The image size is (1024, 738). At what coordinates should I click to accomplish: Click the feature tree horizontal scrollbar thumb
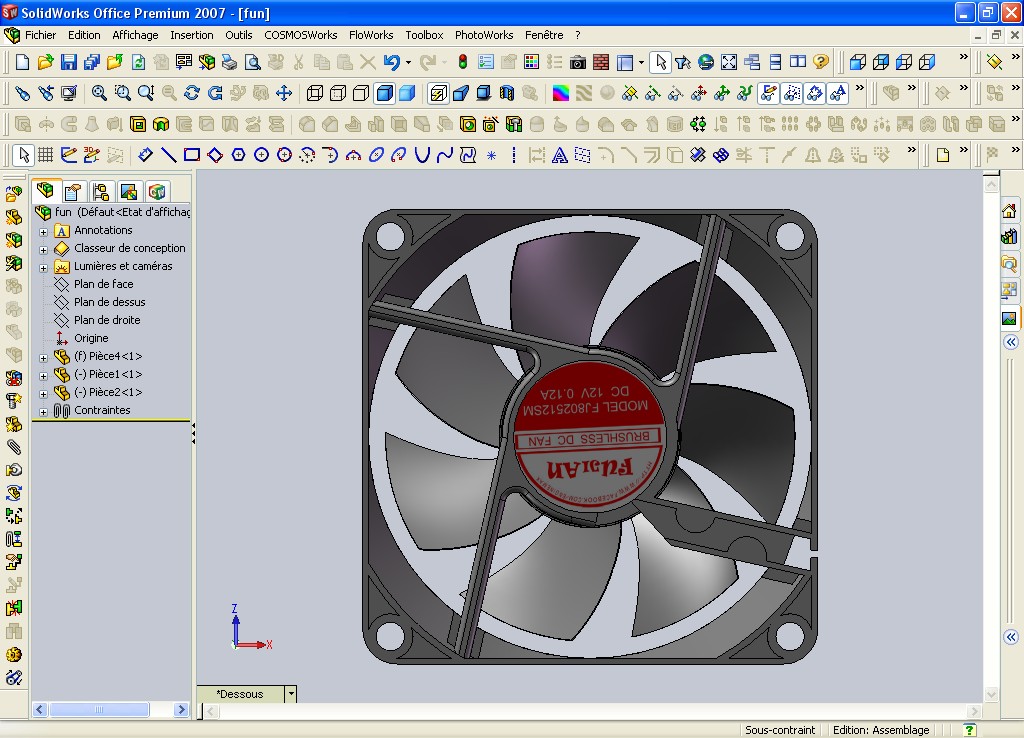pos(99,709)
